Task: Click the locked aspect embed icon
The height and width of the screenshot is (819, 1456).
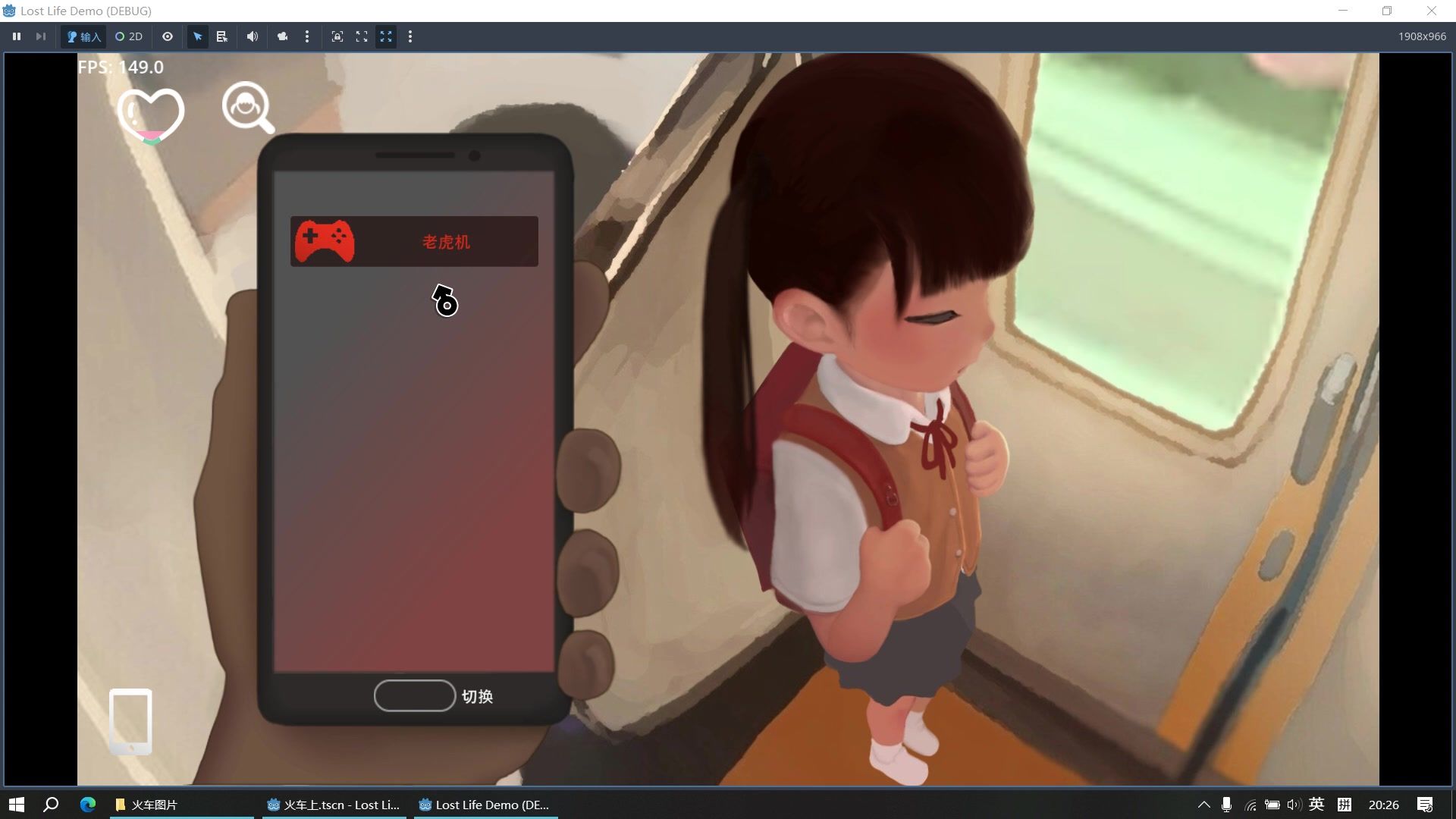Action: 337,36
